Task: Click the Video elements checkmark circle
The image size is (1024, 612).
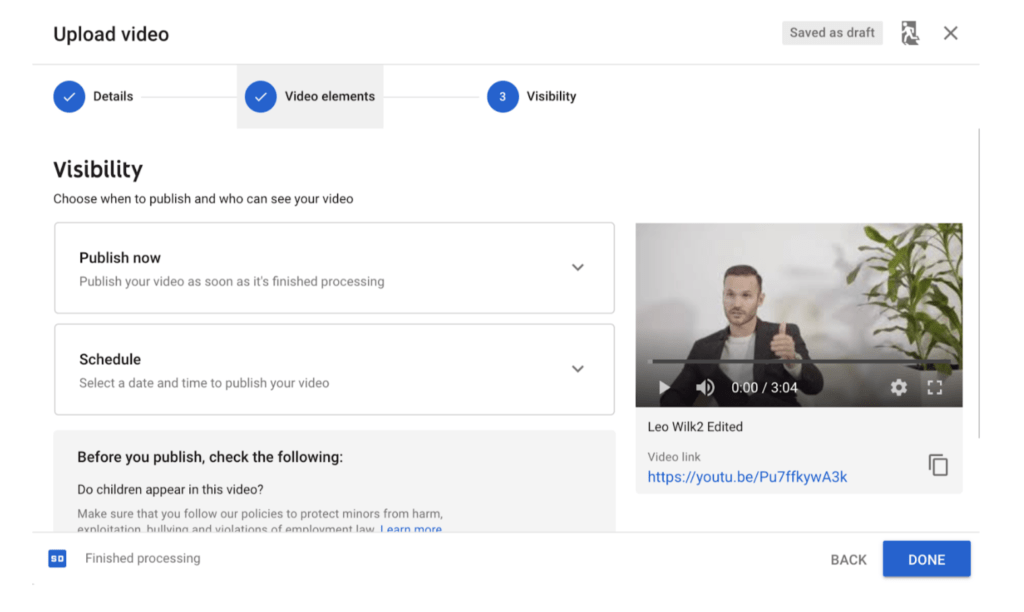Action: (260, 97)
